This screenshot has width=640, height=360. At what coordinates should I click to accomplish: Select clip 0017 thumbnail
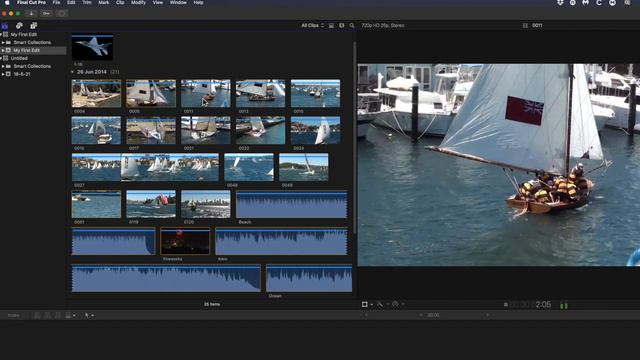coord(151,130)
